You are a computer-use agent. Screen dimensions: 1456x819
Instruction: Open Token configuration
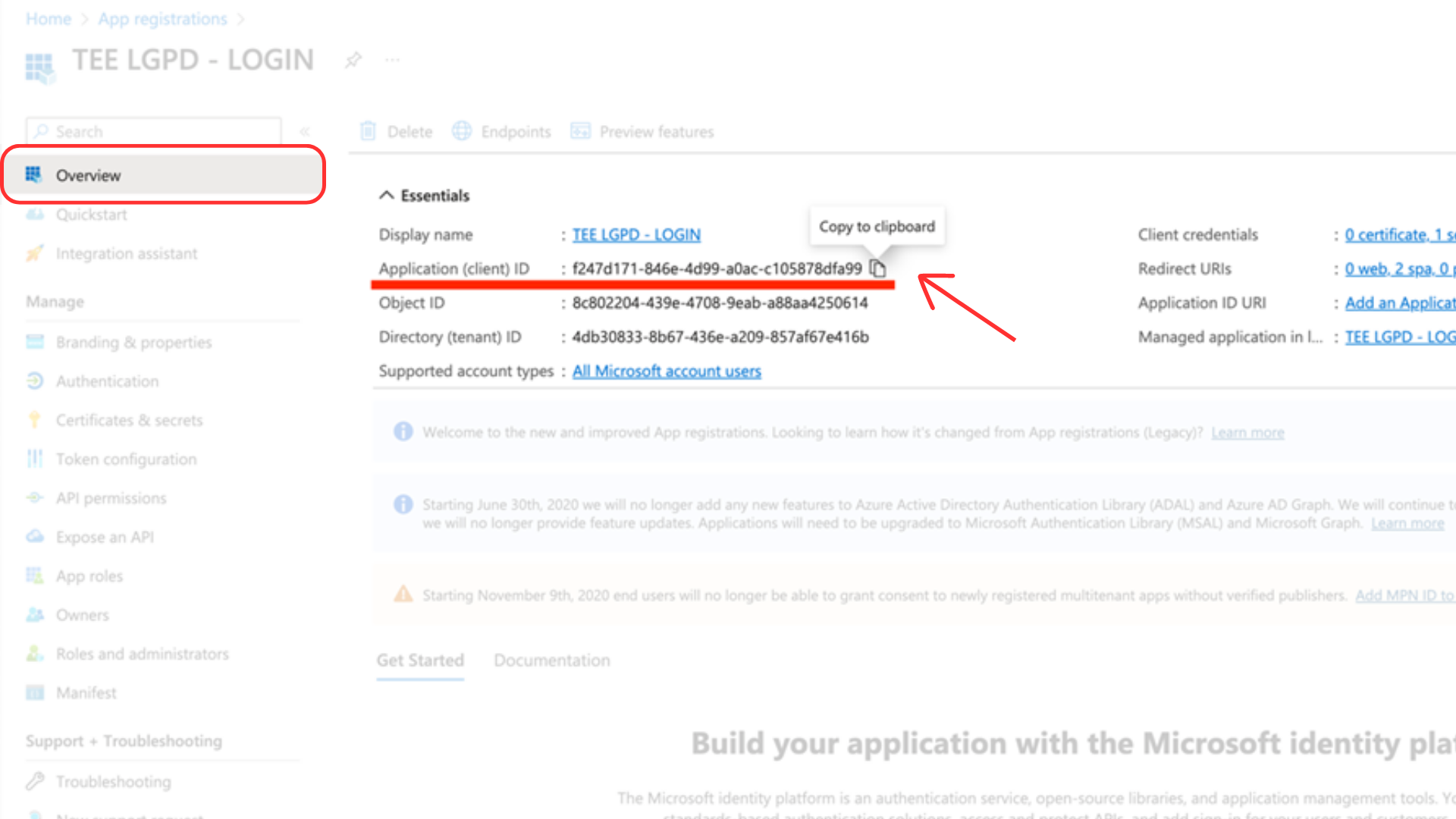[126, 459]
